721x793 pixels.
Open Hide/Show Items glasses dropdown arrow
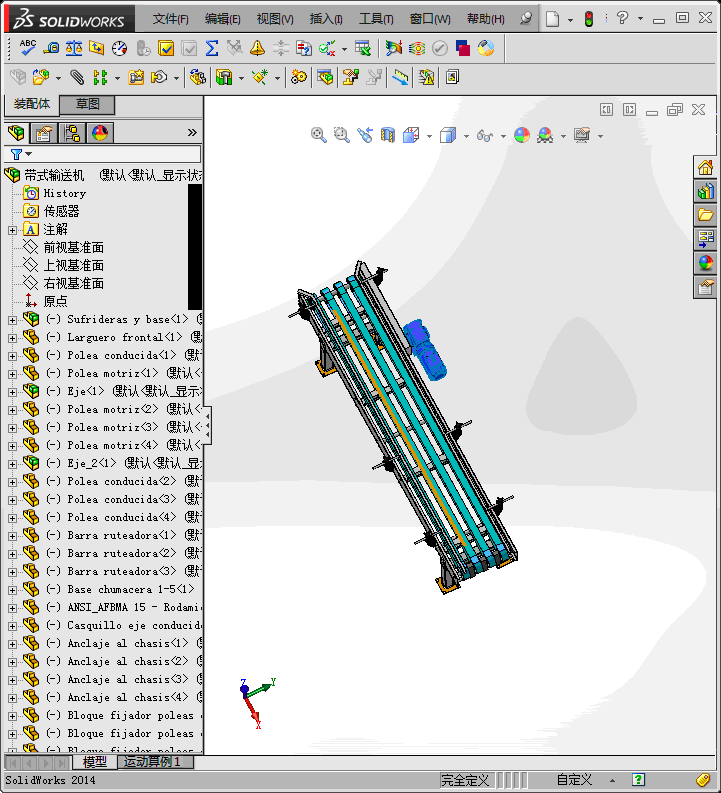point(503,136)
